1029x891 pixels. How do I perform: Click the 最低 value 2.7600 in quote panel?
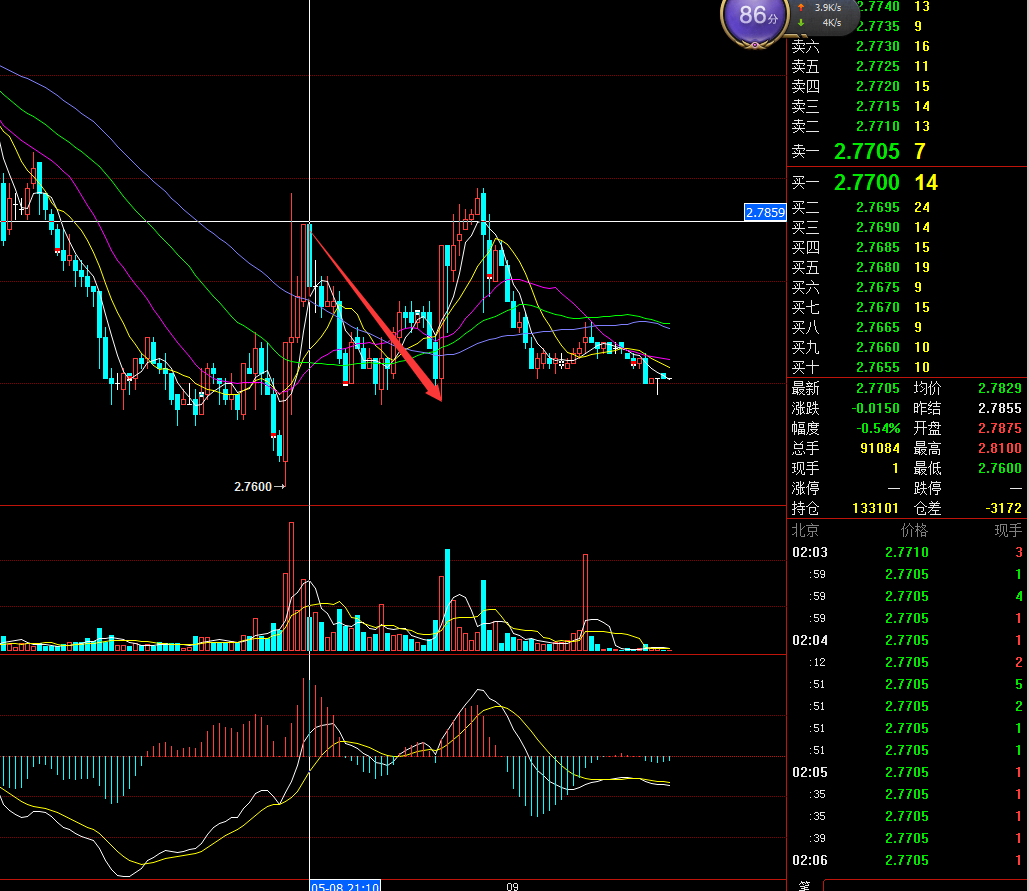click(999, 468)
